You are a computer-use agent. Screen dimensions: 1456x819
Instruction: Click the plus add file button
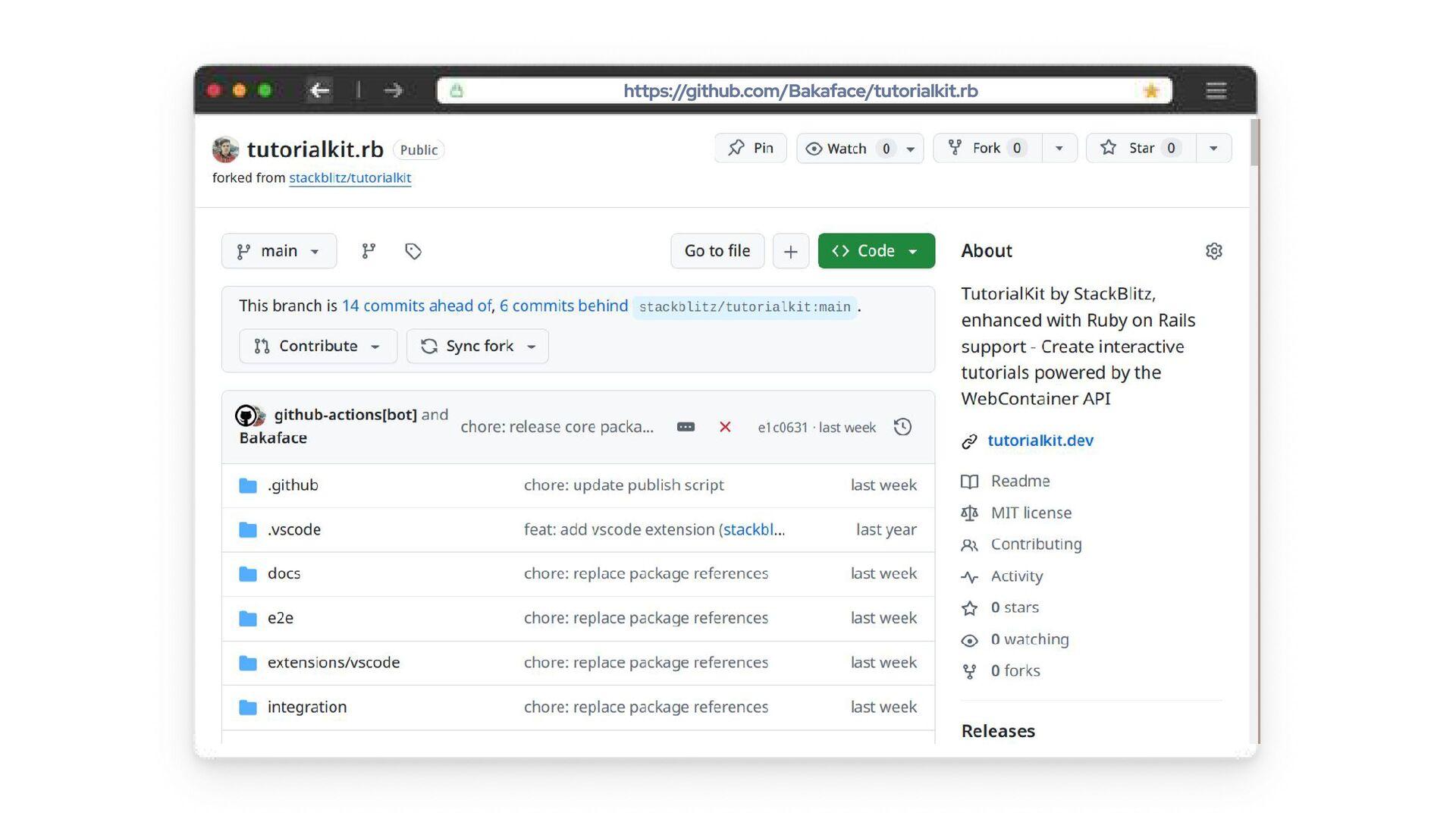pos(790,251)
